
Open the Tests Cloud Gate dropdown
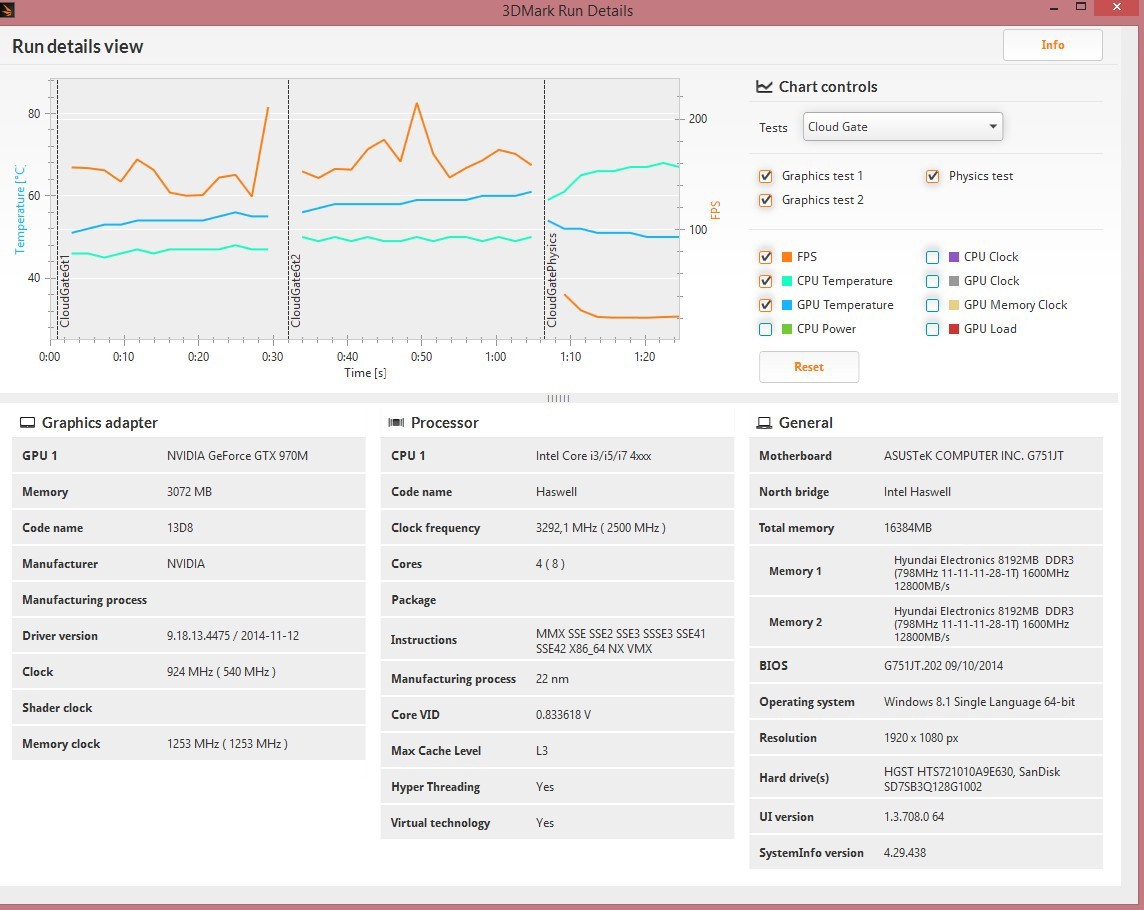[x=903, y=126]
